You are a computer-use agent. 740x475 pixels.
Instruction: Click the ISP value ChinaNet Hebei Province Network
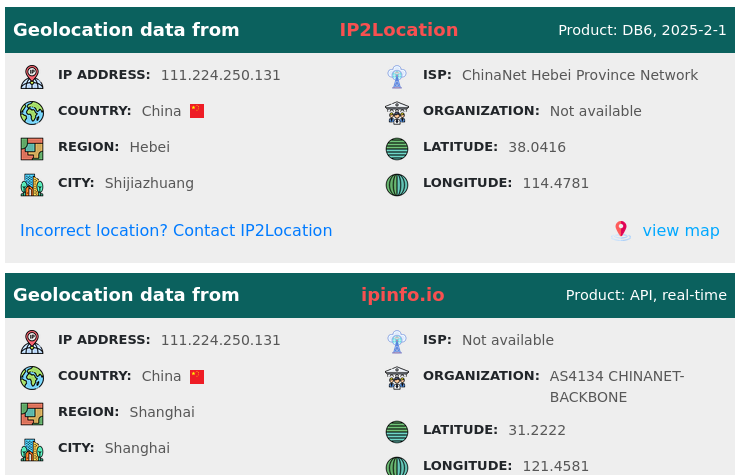(x=579, y=75)
